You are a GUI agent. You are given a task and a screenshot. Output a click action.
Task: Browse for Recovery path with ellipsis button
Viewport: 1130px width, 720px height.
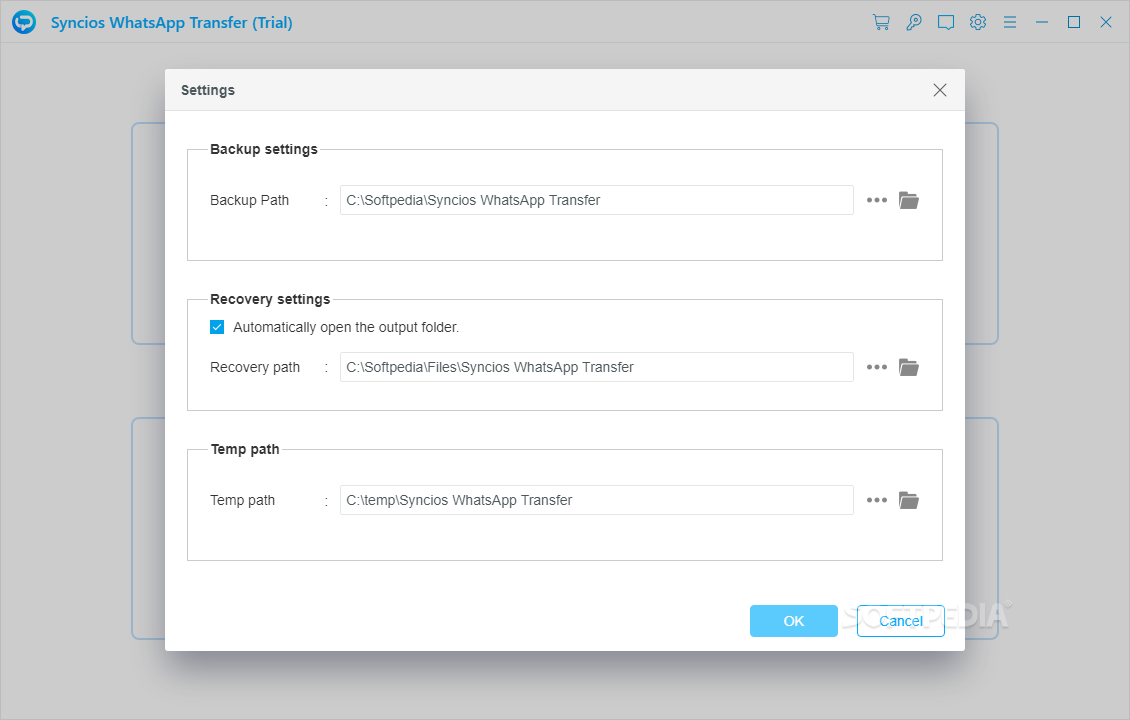click(x=876, y=368)
